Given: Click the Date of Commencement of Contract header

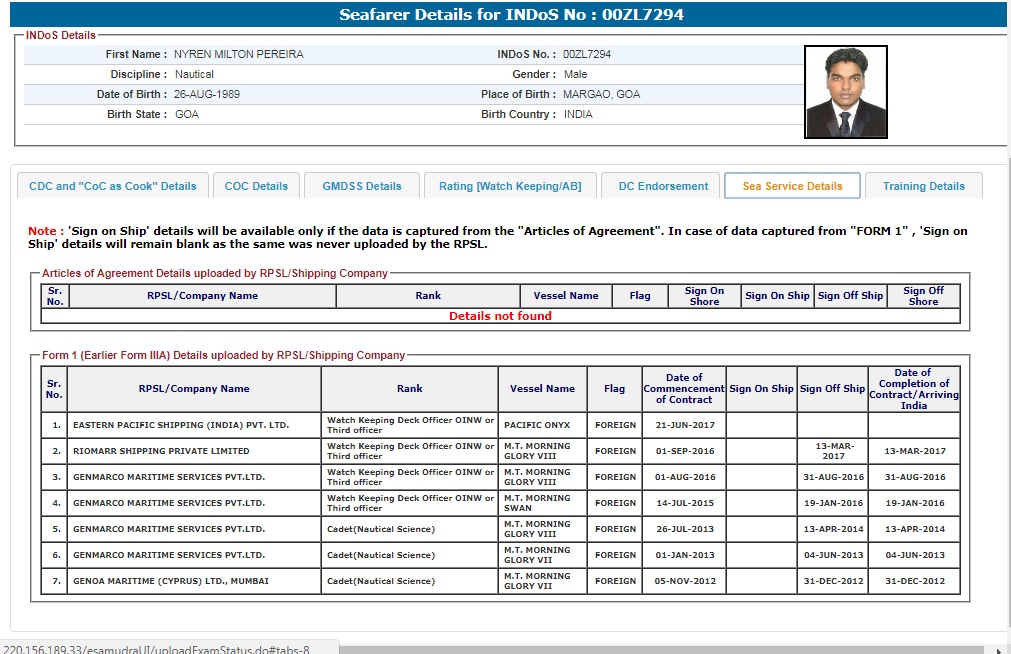Looking at the screenshot, I should pyautogui.click(x=683, y=389).
